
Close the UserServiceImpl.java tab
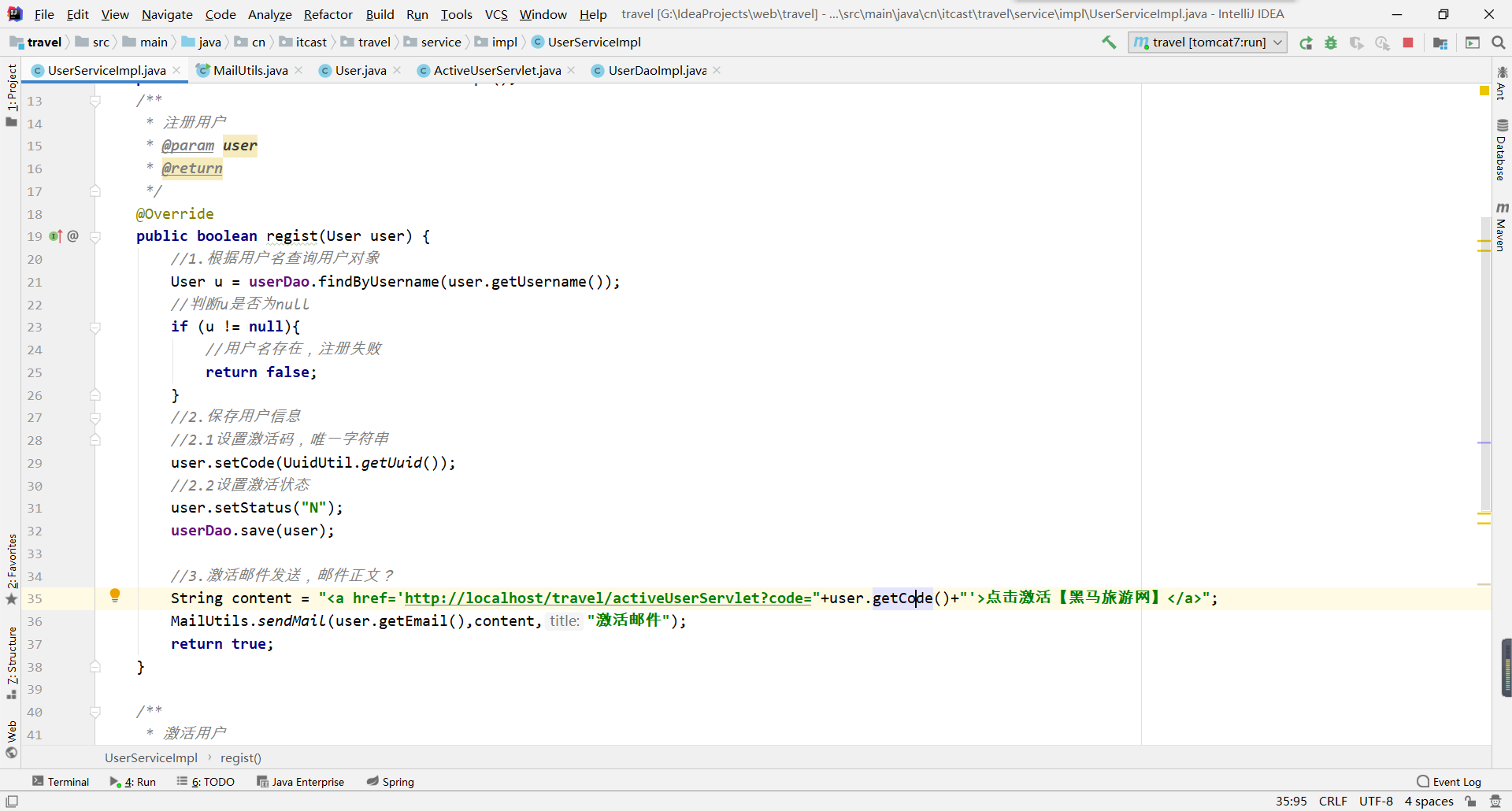click(x=176, y=70)
